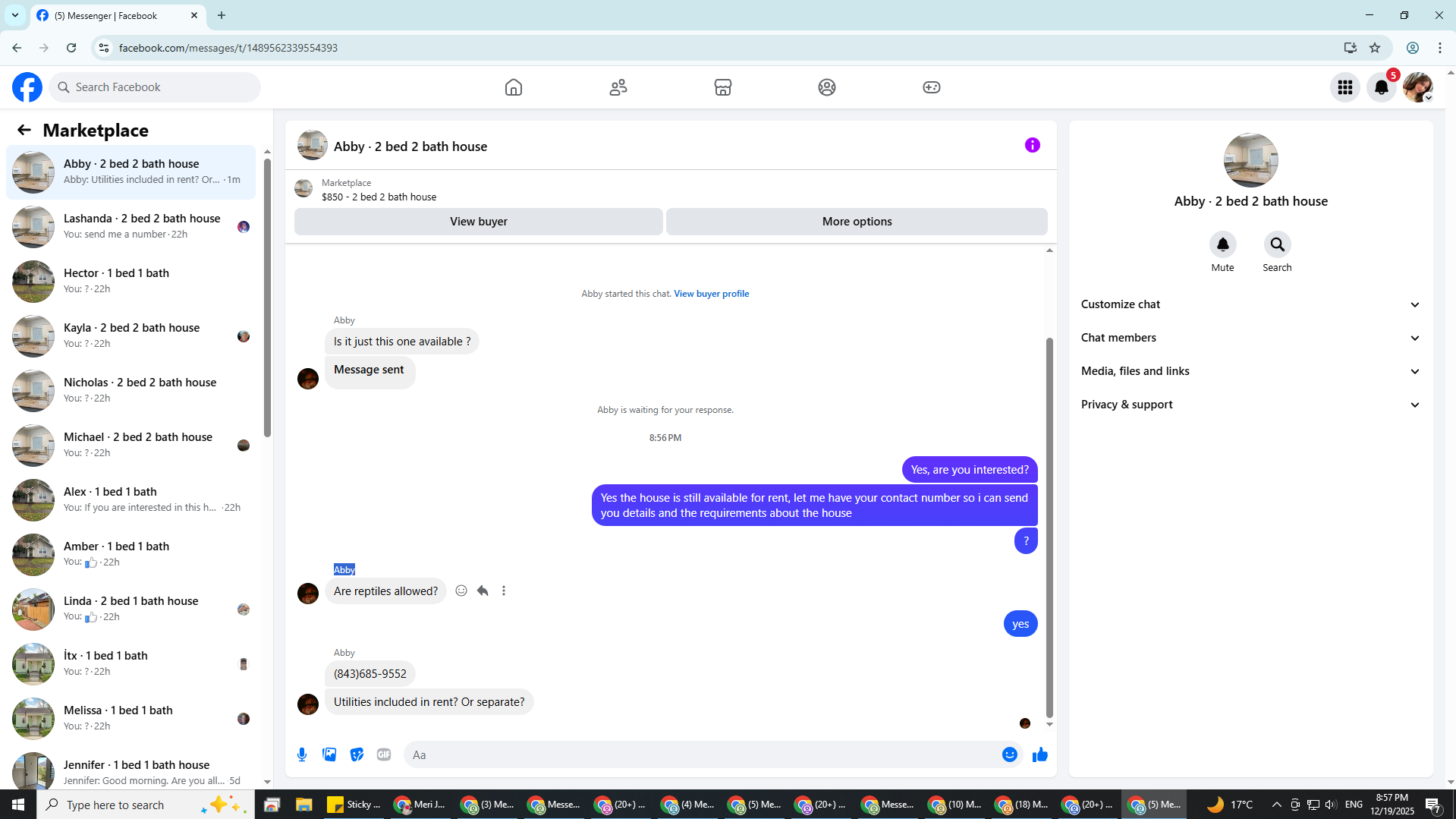Open Kayla 2 bed 2 bath house chat

point(131,335)
